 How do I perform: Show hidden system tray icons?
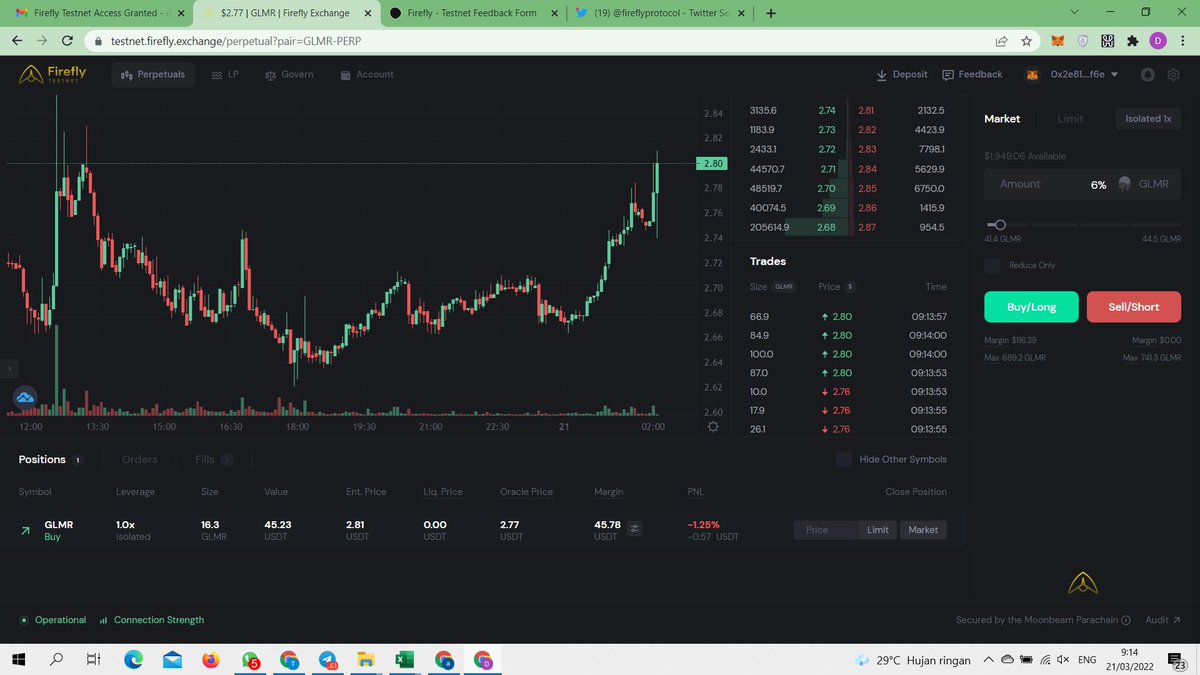[988, 660]
